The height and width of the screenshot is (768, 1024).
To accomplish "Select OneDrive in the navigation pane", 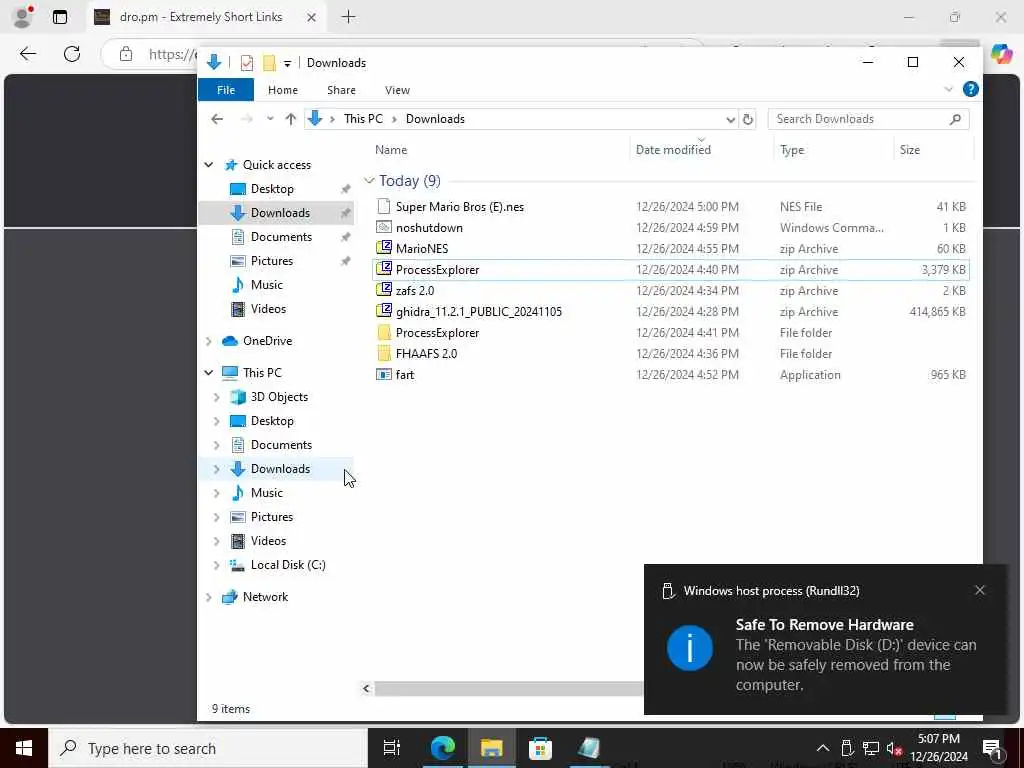I will (x=267, y=341).
